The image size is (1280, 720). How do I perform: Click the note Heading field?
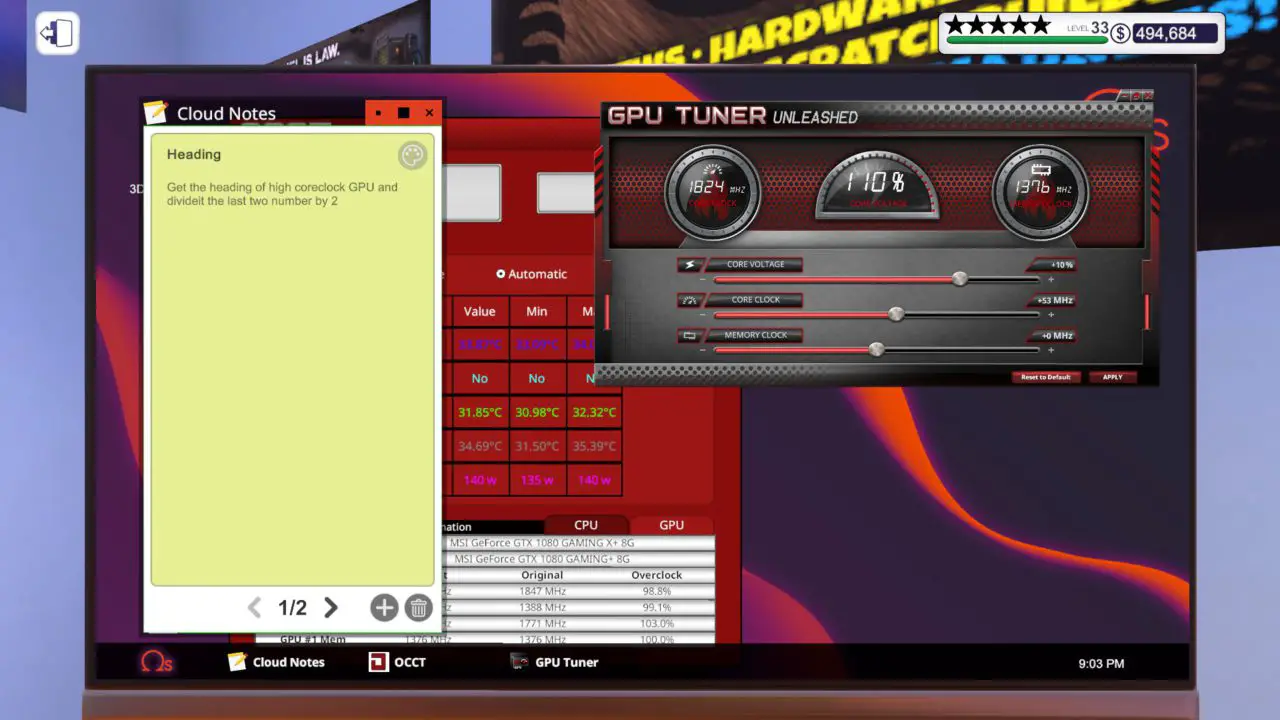click(x=194, y=154)
